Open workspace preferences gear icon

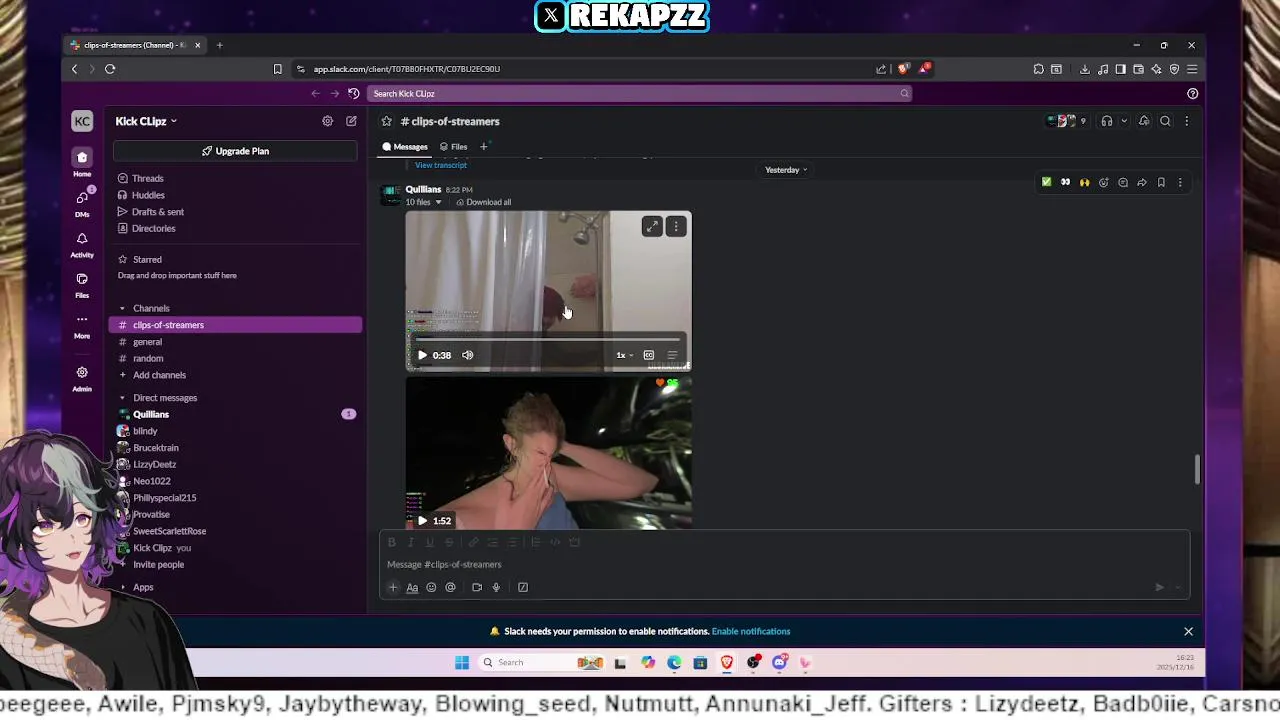pyautogui.click(x=327, y=121)
